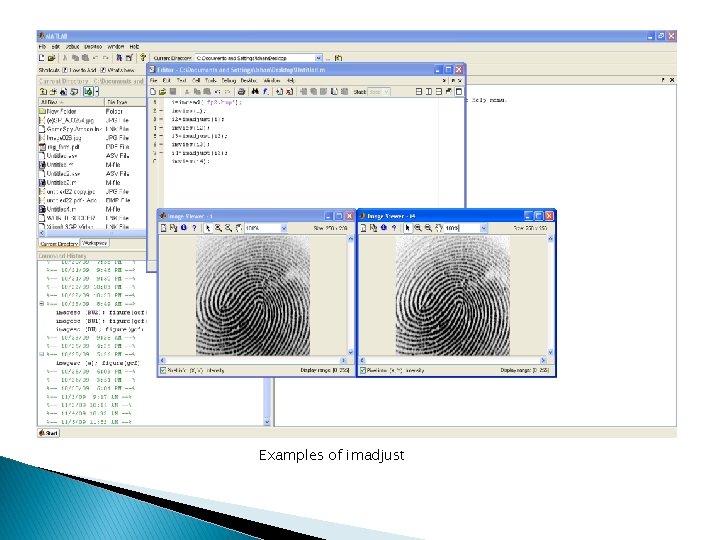Click down arrow of Command History scrollbar
This screenshot has height=540, width=720.
click(267, 422)
